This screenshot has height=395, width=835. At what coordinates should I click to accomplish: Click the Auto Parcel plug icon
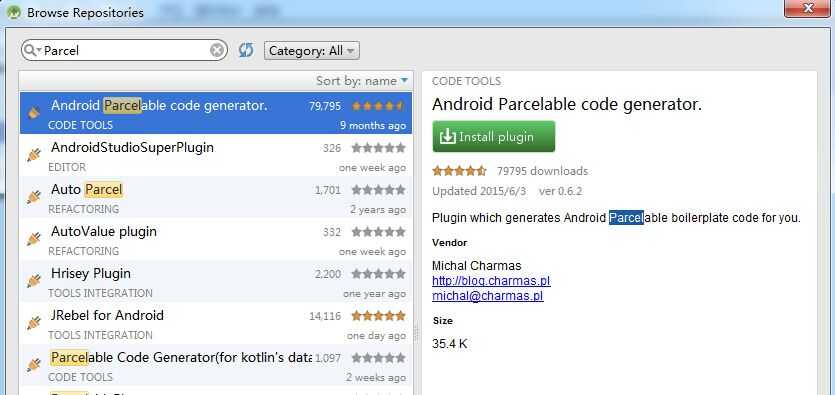34,197
